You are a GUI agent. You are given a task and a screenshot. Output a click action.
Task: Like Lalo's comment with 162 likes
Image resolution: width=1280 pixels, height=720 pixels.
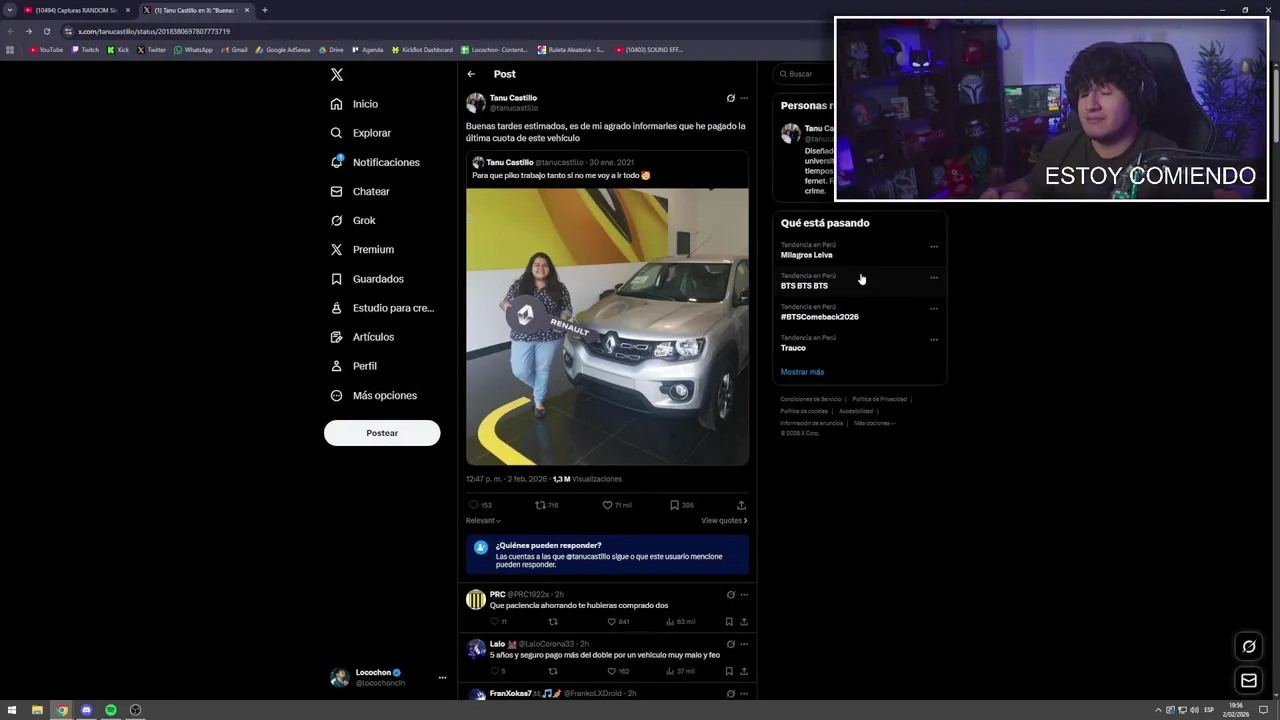(612, 671)
